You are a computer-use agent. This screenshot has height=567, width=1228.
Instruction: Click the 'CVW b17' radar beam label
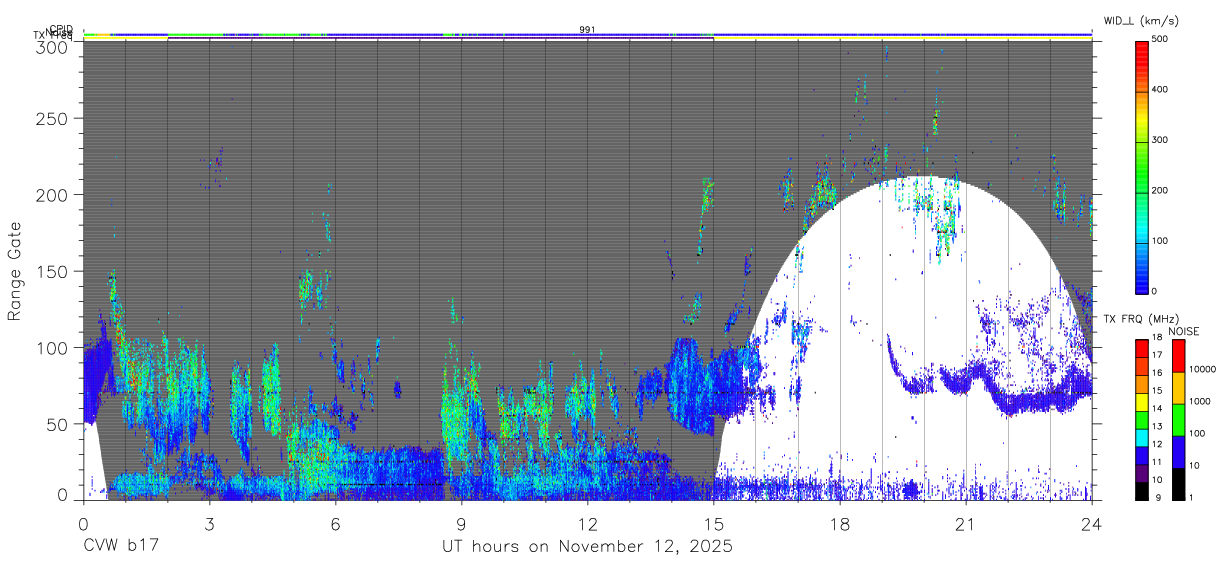120,546
